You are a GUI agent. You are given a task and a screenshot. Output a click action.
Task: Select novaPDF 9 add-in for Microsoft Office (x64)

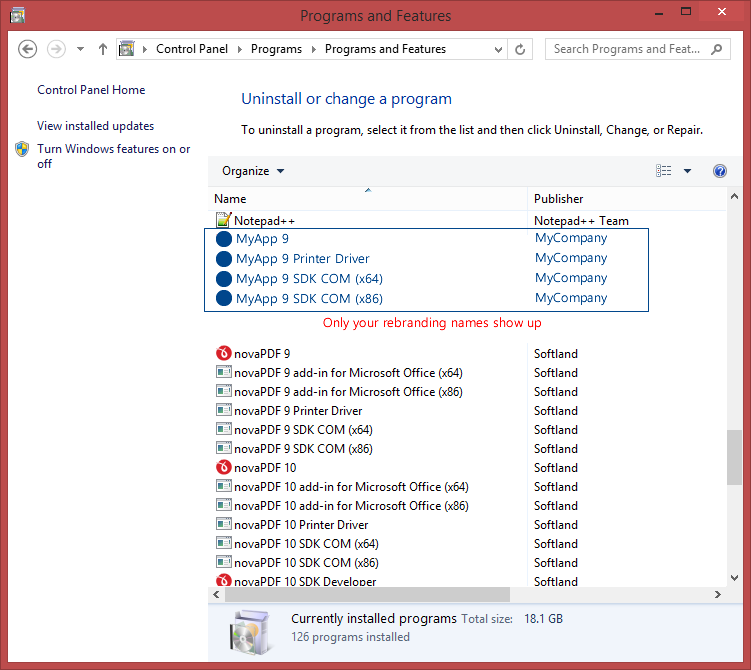348,373
